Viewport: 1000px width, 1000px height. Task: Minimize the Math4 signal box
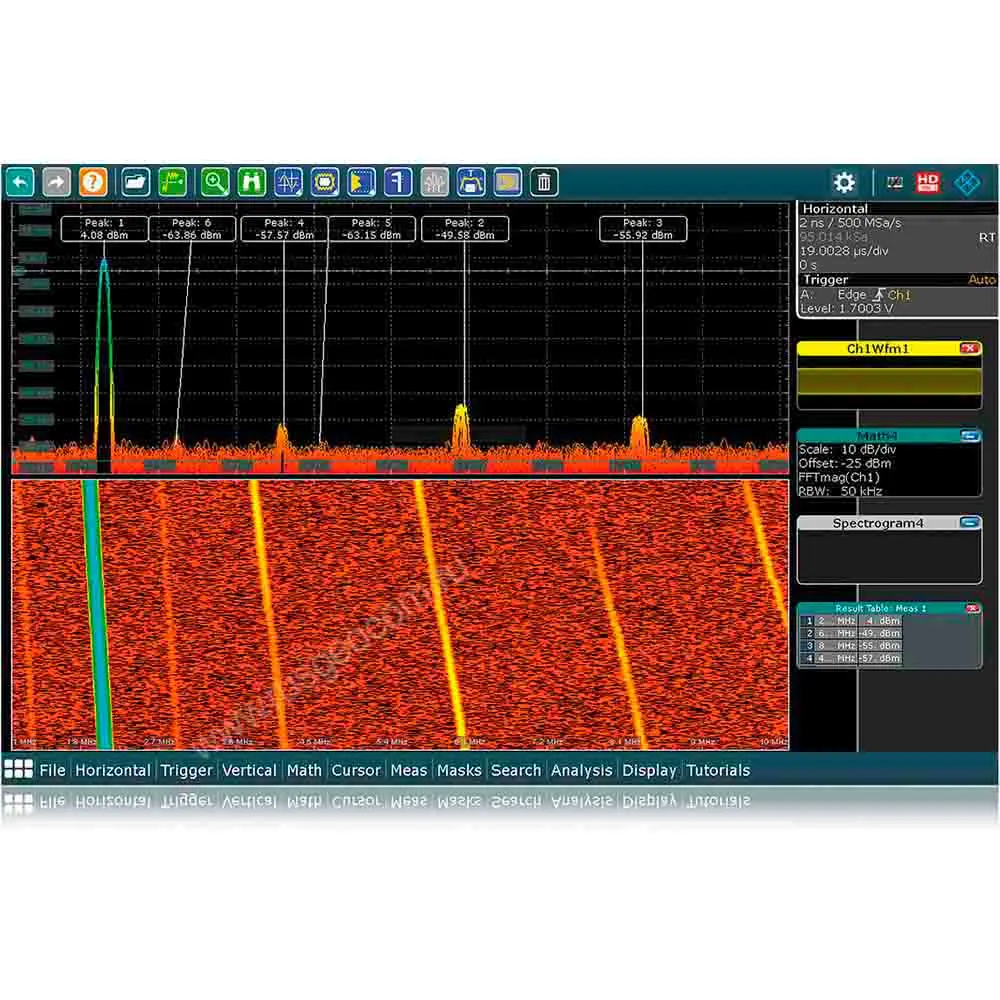969,436
